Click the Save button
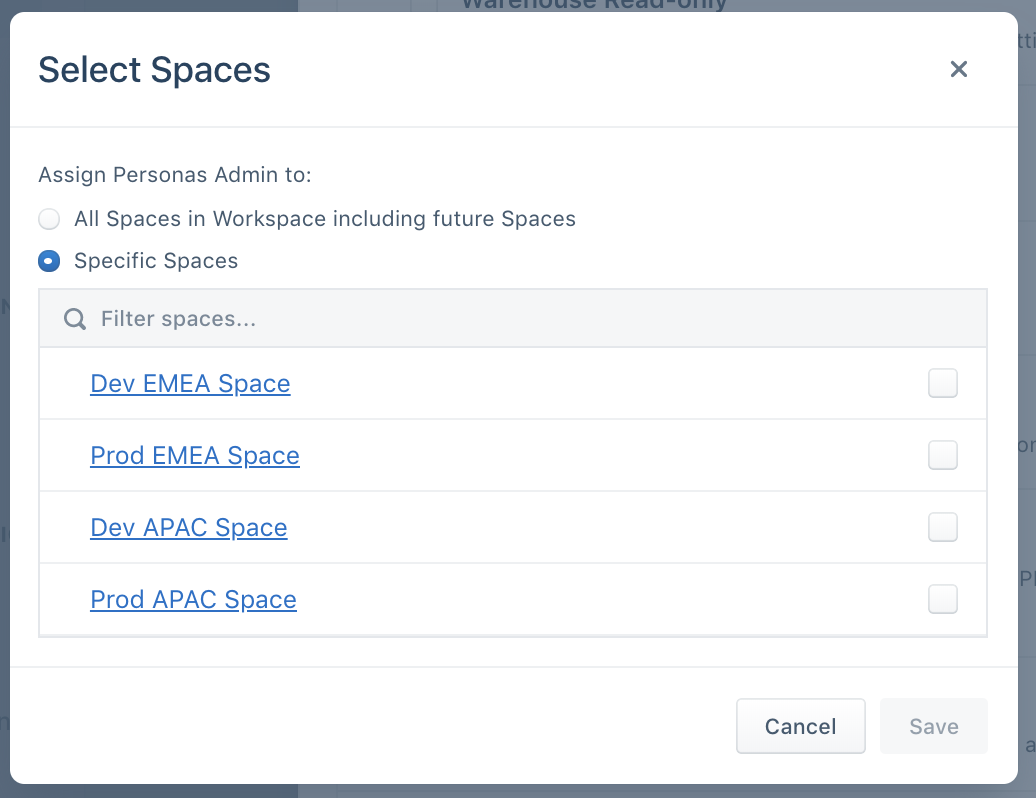 933,726
